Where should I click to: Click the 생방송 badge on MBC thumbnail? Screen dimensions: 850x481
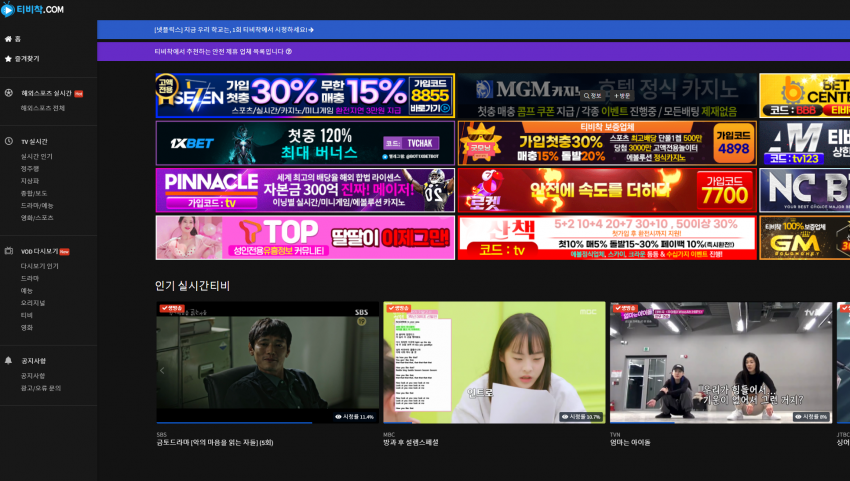[x=398, y=308]
